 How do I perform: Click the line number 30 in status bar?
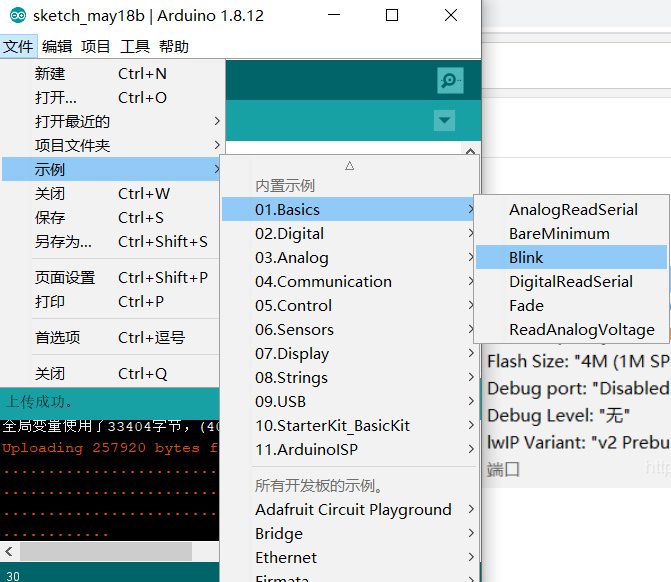(13, 576)
